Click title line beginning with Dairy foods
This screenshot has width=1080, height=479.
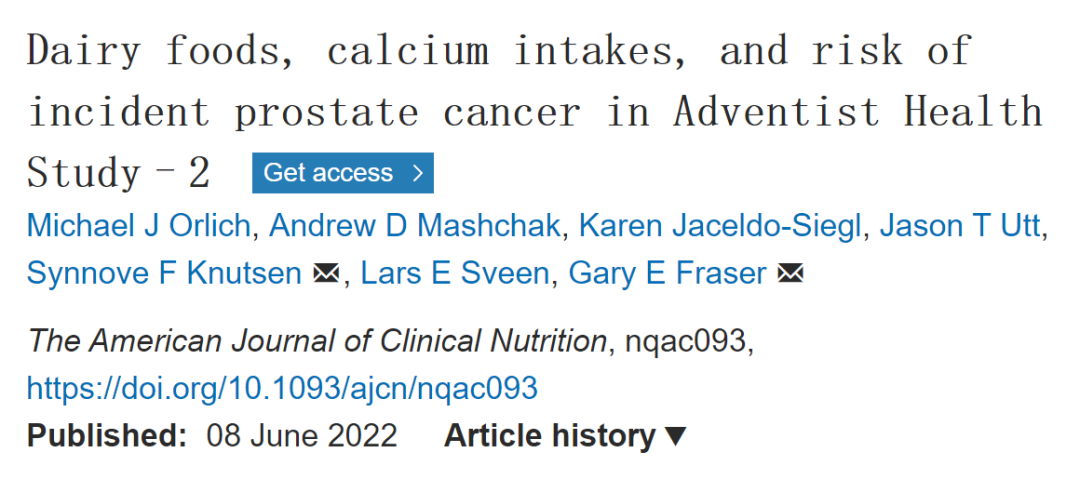[499, 50]
